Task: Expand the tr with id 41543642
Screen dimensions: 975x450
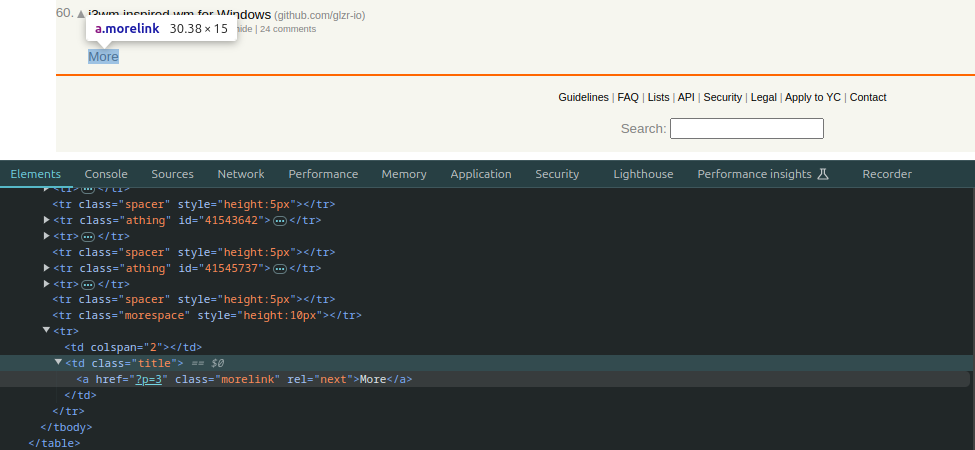Action: [x=47, y=220]
